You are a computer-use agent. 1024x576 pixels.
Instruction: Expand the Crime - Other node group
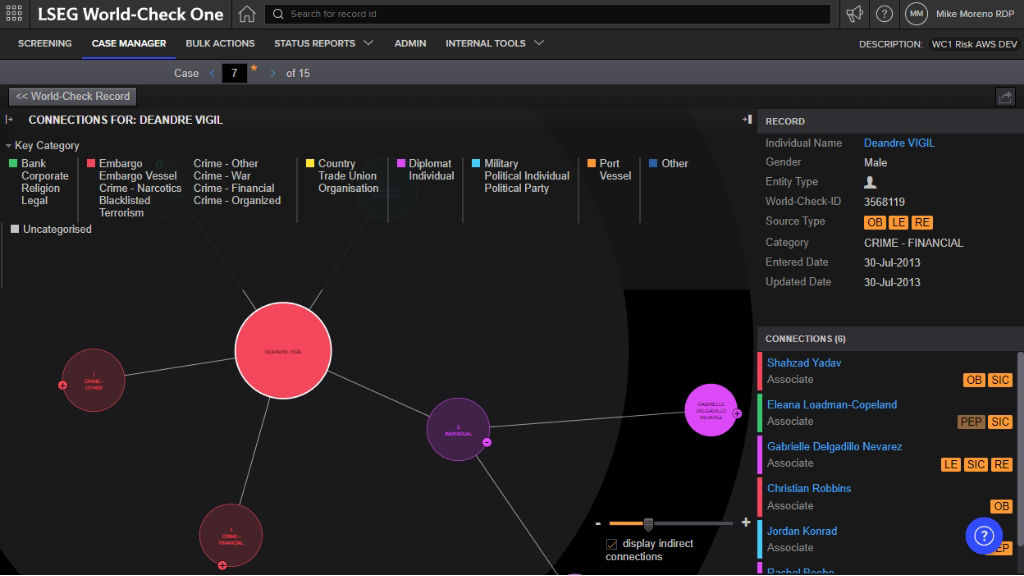(63, 385)
